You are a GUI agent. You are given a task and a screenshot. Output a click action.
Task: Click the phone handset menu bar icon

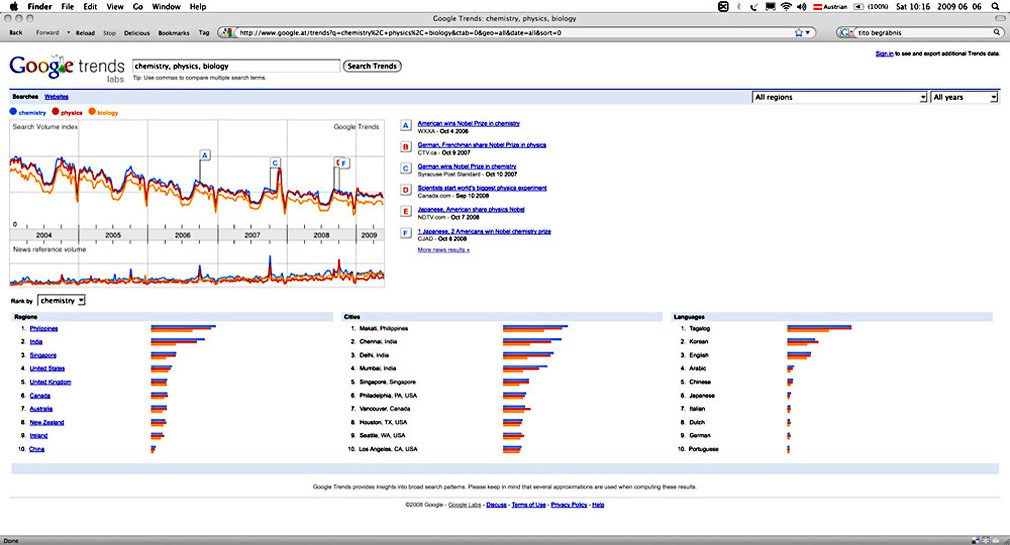[x=754, y=6]
